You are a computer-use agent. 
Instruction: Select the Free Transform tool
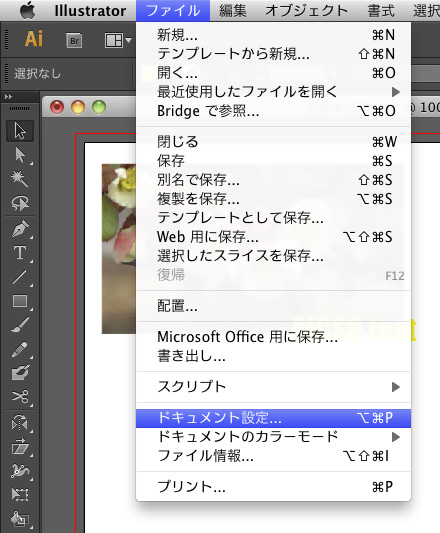coord(20,494)
